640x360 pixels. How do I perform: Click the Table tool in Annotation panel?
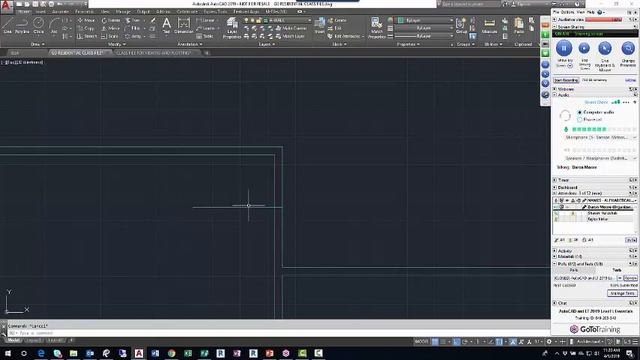[x=205, y=36]
